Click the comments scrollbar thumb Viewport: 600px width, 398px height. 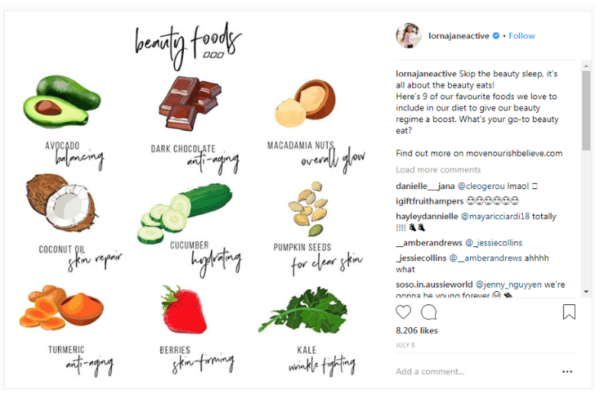(x=586, y=111)
